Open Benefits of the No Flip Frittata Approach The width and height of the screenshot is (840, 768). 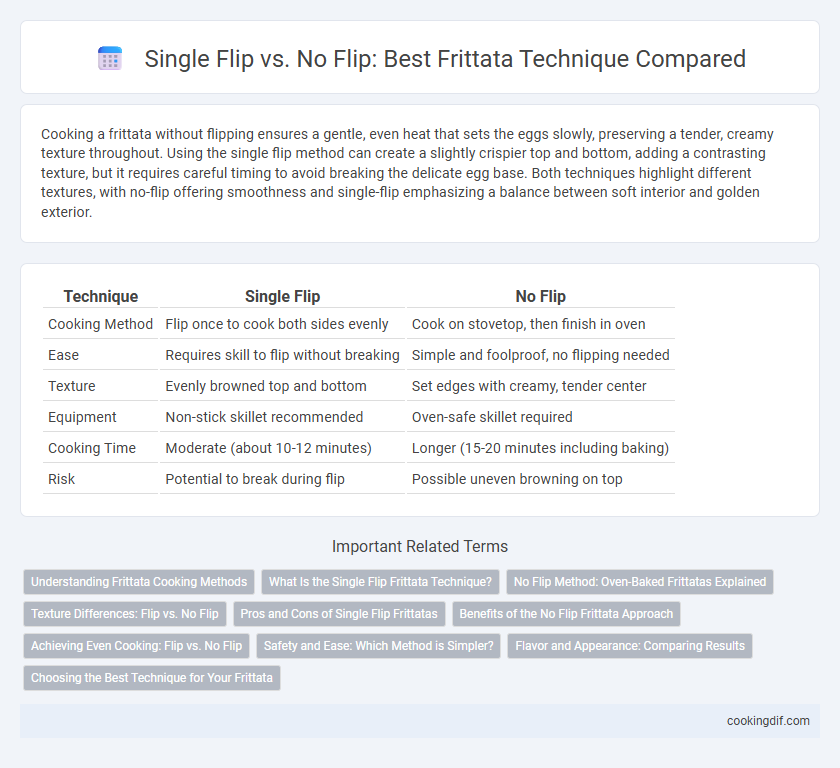pyautogui.click(x=566, y=614)
